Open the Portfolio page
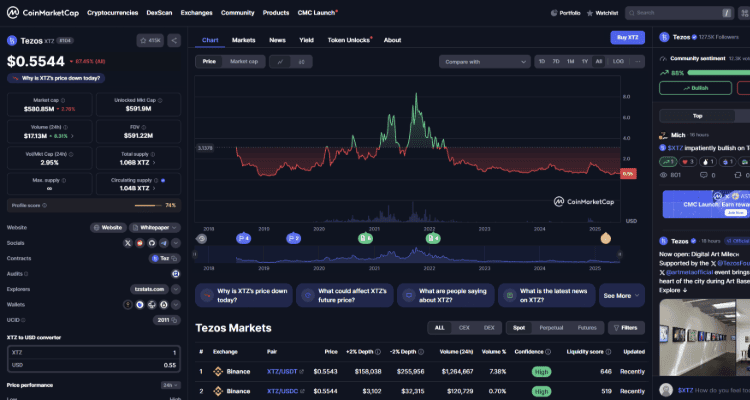The image size is (750, 400). pyautogui.click(x=565, y=13)
